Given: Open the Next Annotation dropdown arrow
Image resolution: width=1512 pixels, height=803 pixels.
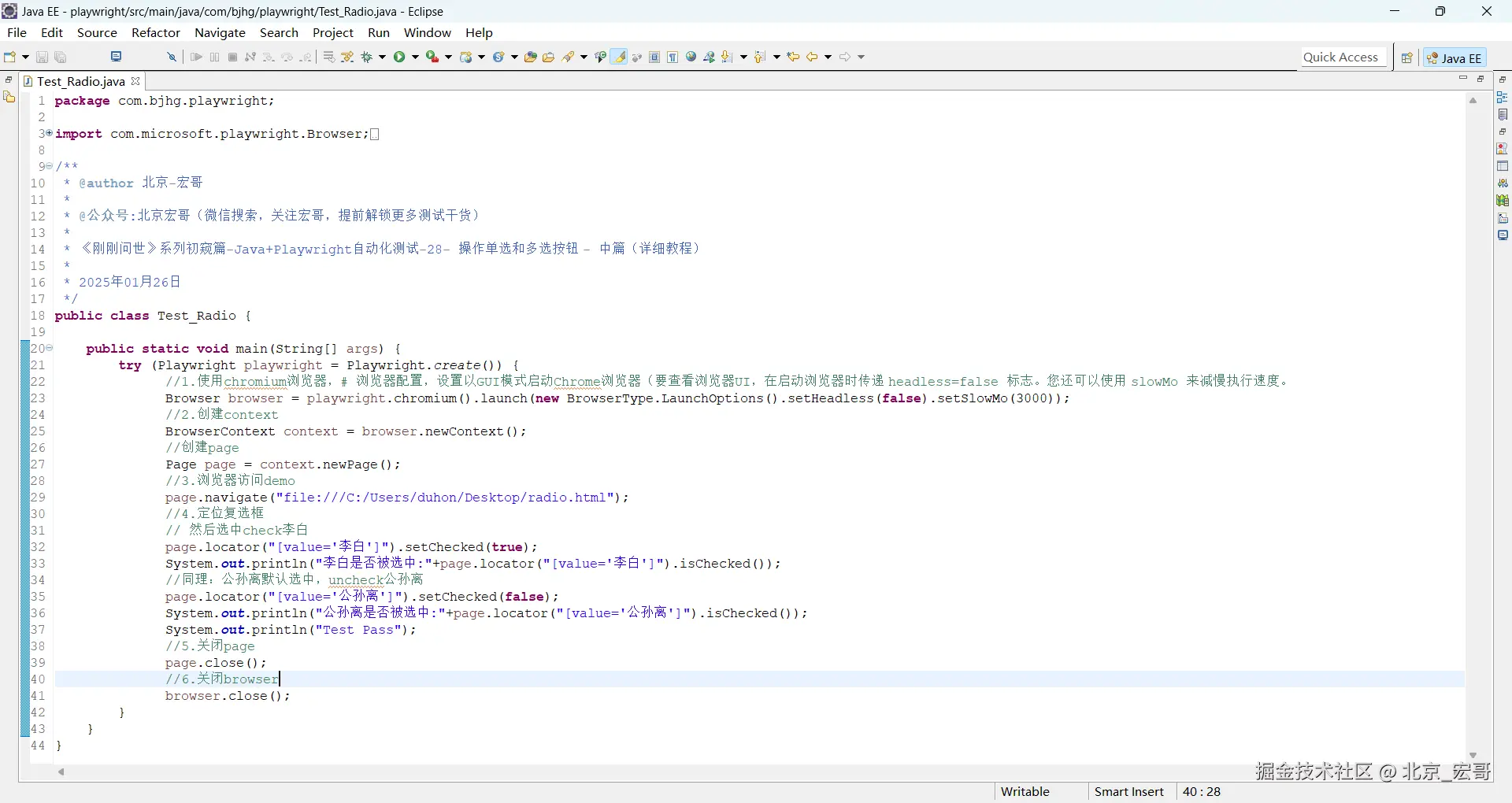Looking at the screenshot, I should [743, 57].
